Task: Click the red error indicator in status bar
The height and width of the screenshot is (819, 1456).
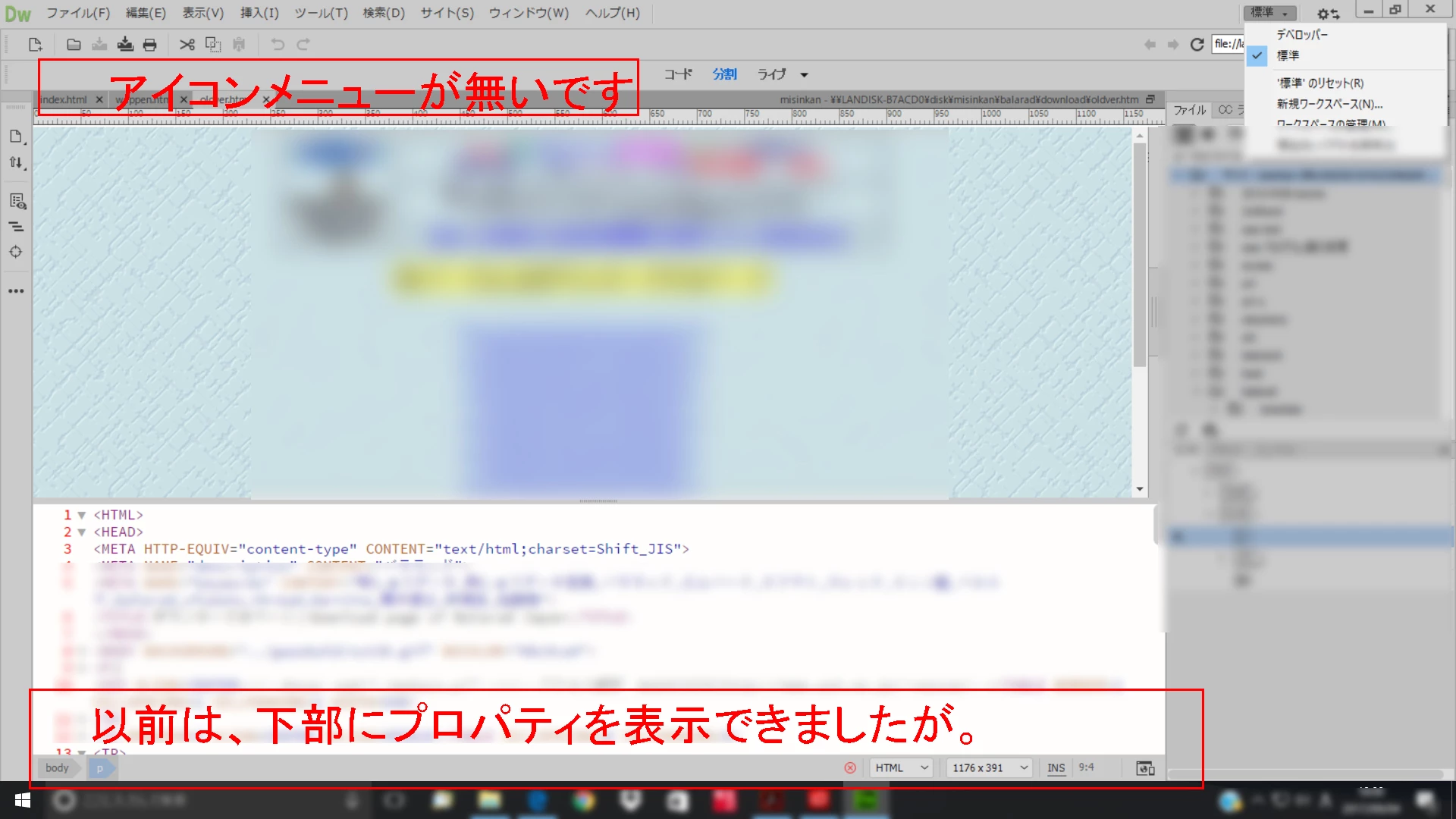Action: pyautogui.click(x=850, y=768)
